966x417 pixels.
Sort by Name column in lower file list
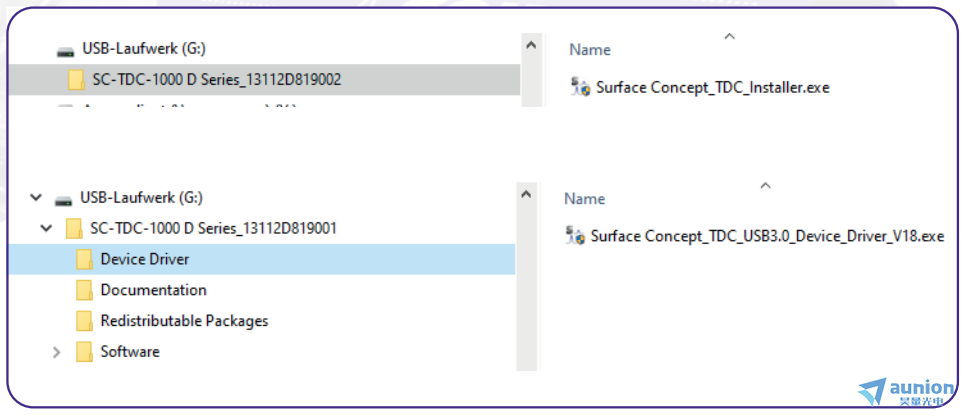point(585,198)
